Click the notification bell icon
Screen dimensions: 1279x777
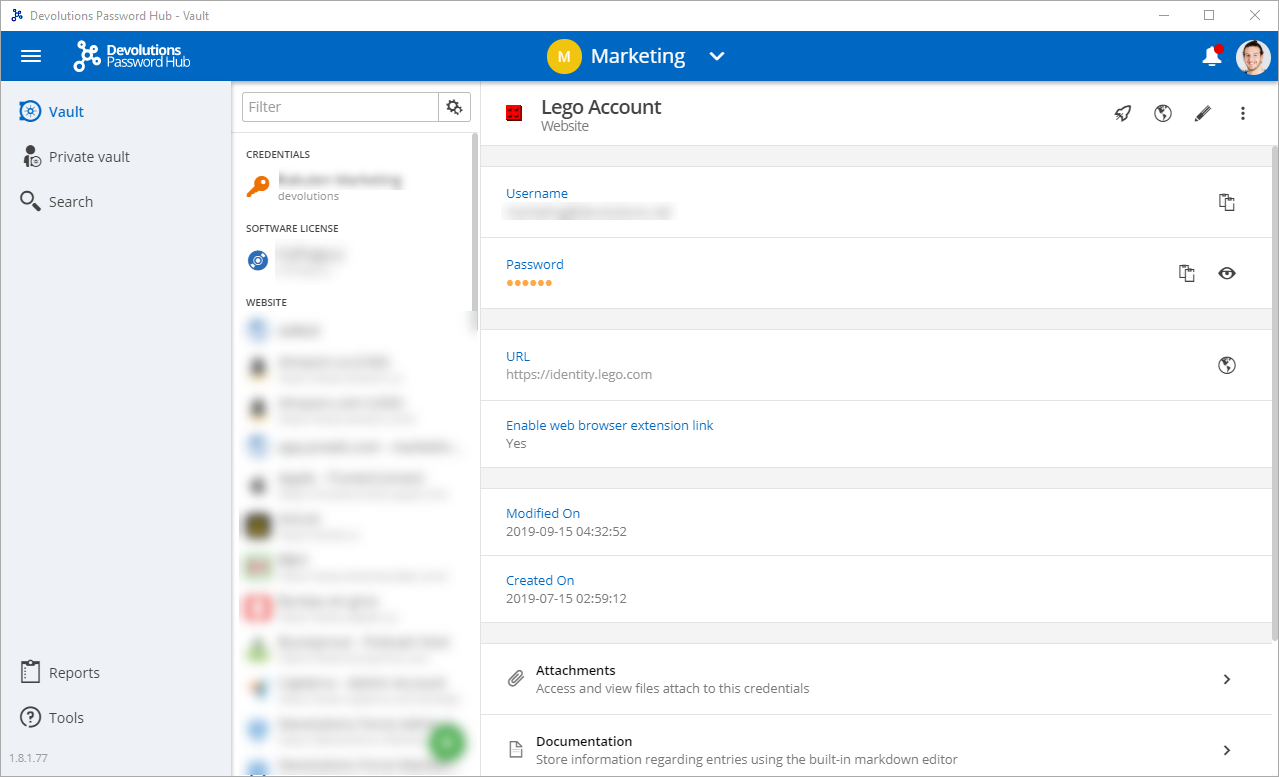(1212, 56)
